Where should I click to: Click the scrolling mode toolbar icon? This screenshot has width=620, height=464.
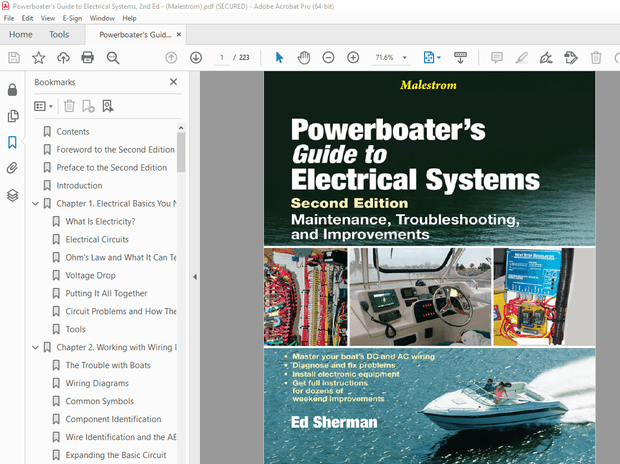pos(460,58)
